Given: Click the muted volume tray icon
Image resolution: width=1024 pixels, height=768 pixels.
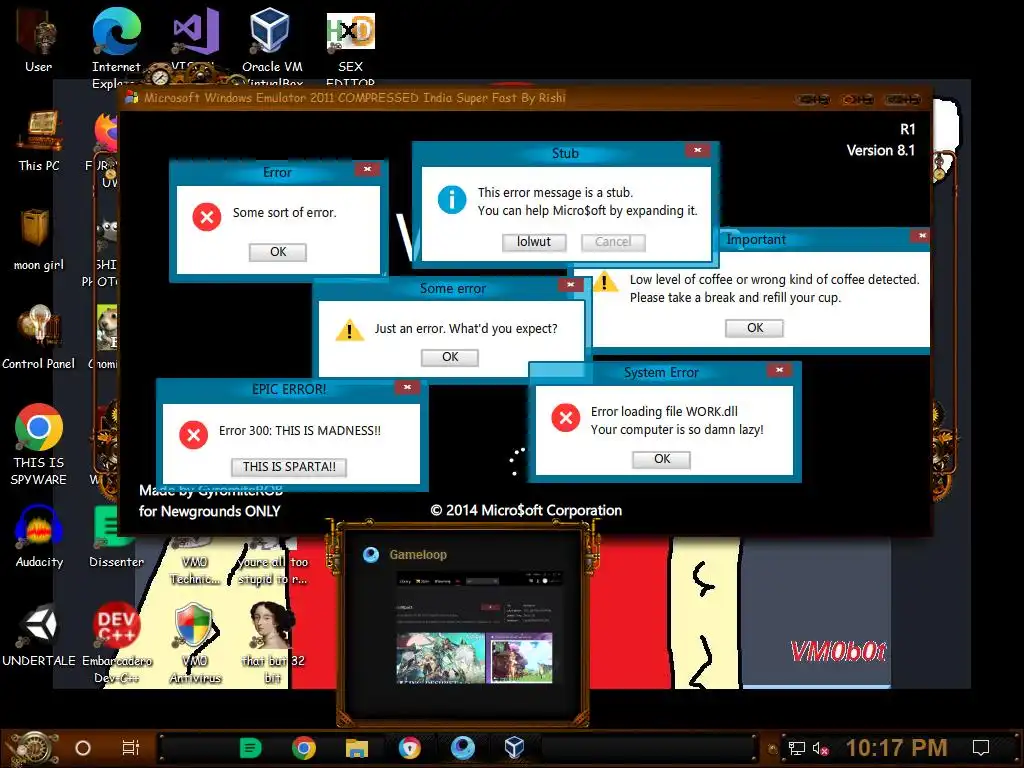Looking at the screenshot, I should (821, 748).
